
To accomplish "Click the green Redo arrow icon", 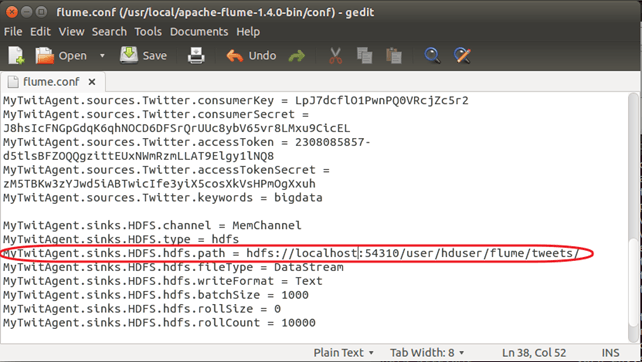I will pos(296,56).
